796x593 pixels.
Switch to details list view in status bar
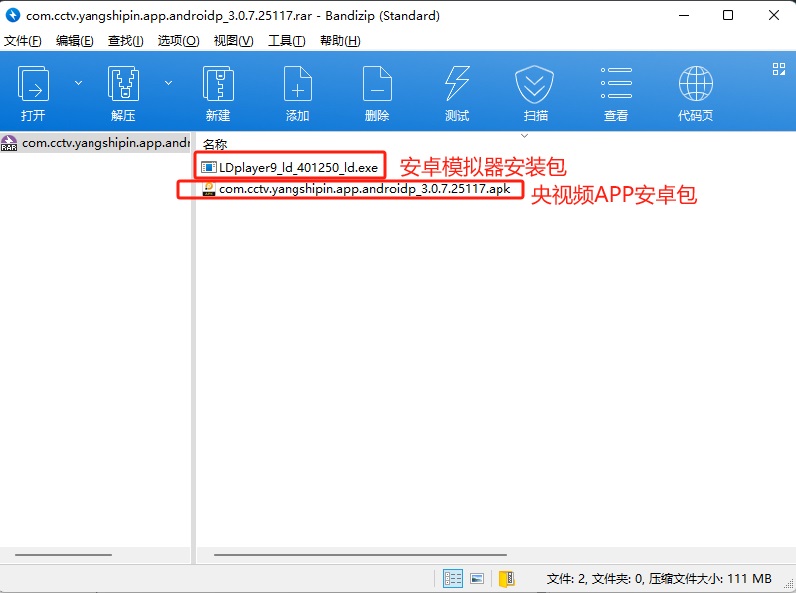[453, 578]
